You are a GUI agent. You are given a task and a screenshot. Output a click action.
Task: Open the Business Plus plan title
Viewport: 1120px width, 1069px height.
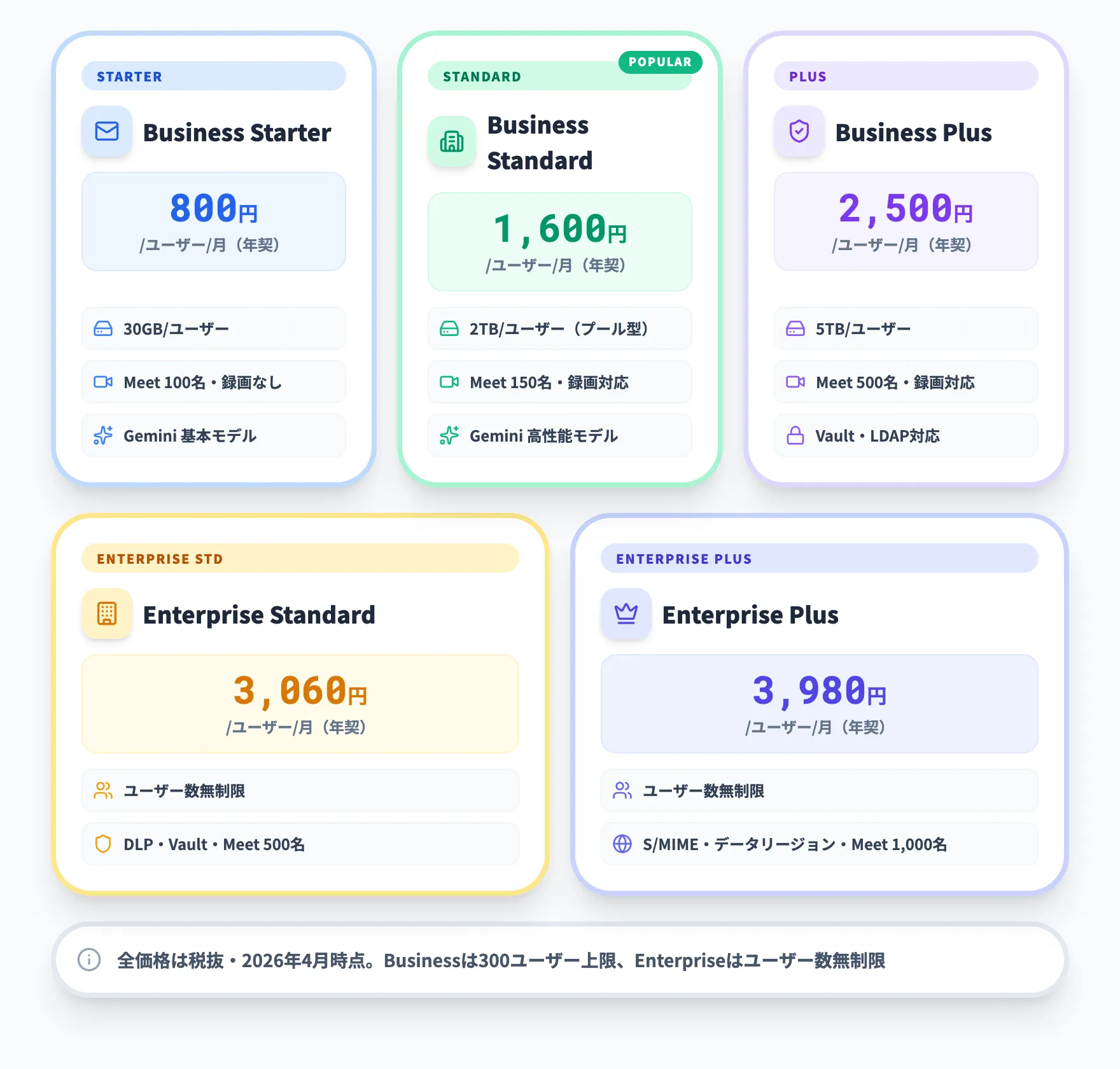coord(913,132)
